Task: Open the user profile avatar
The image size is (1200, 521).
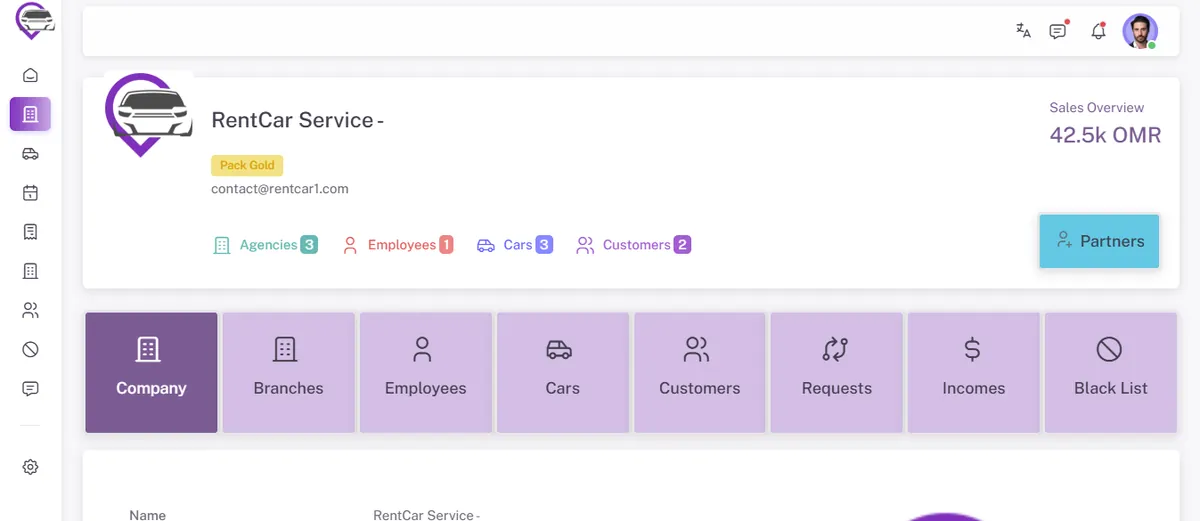Action: point(1140,31)
